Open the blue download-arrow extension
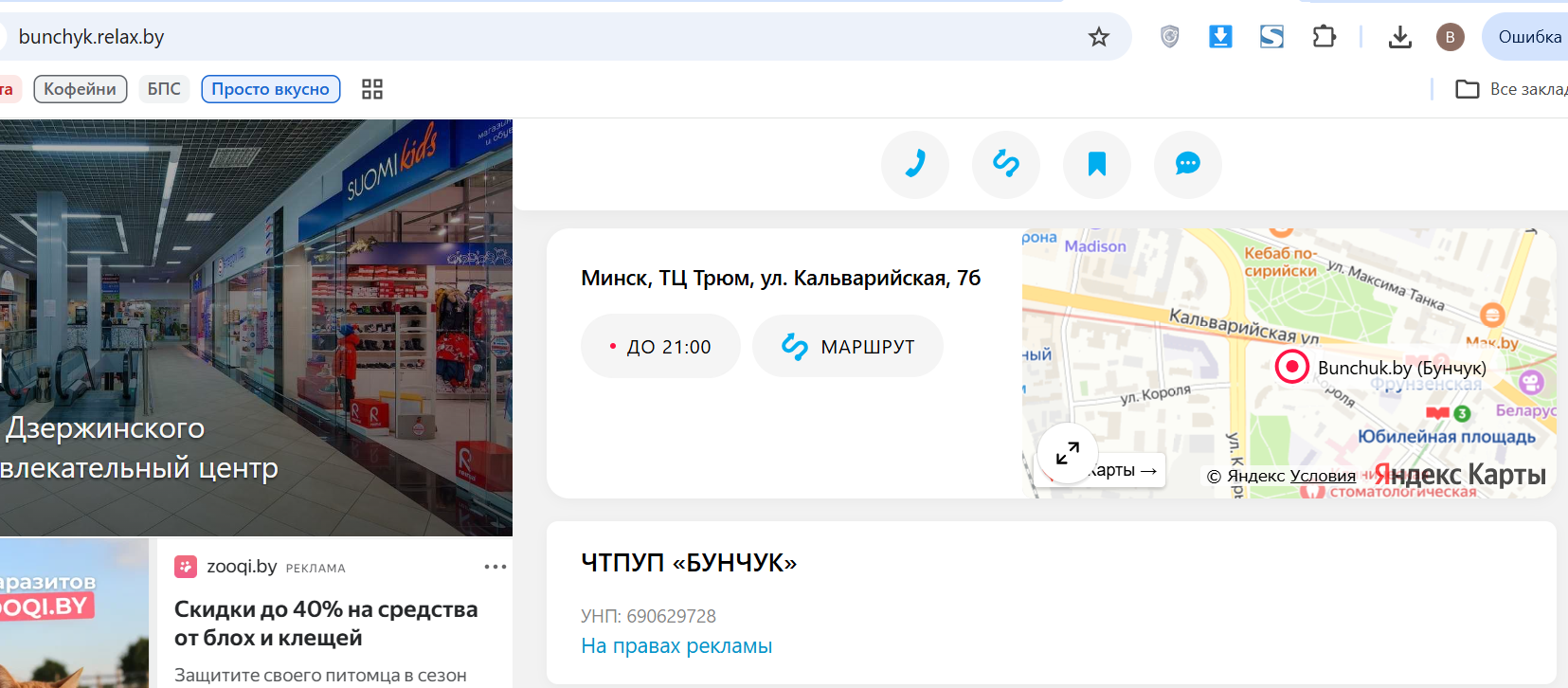1568x688 pixels. pos(1220,37)
